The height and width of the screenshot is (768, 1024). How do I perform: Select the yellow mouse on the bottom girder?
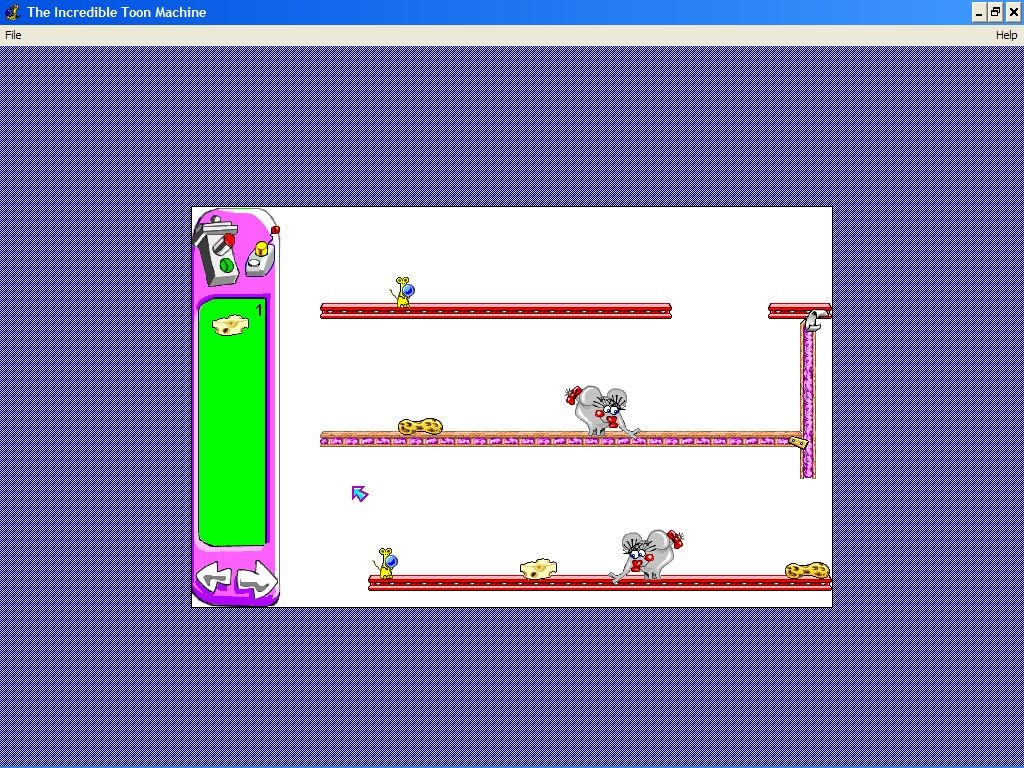(x=386, y=563)
